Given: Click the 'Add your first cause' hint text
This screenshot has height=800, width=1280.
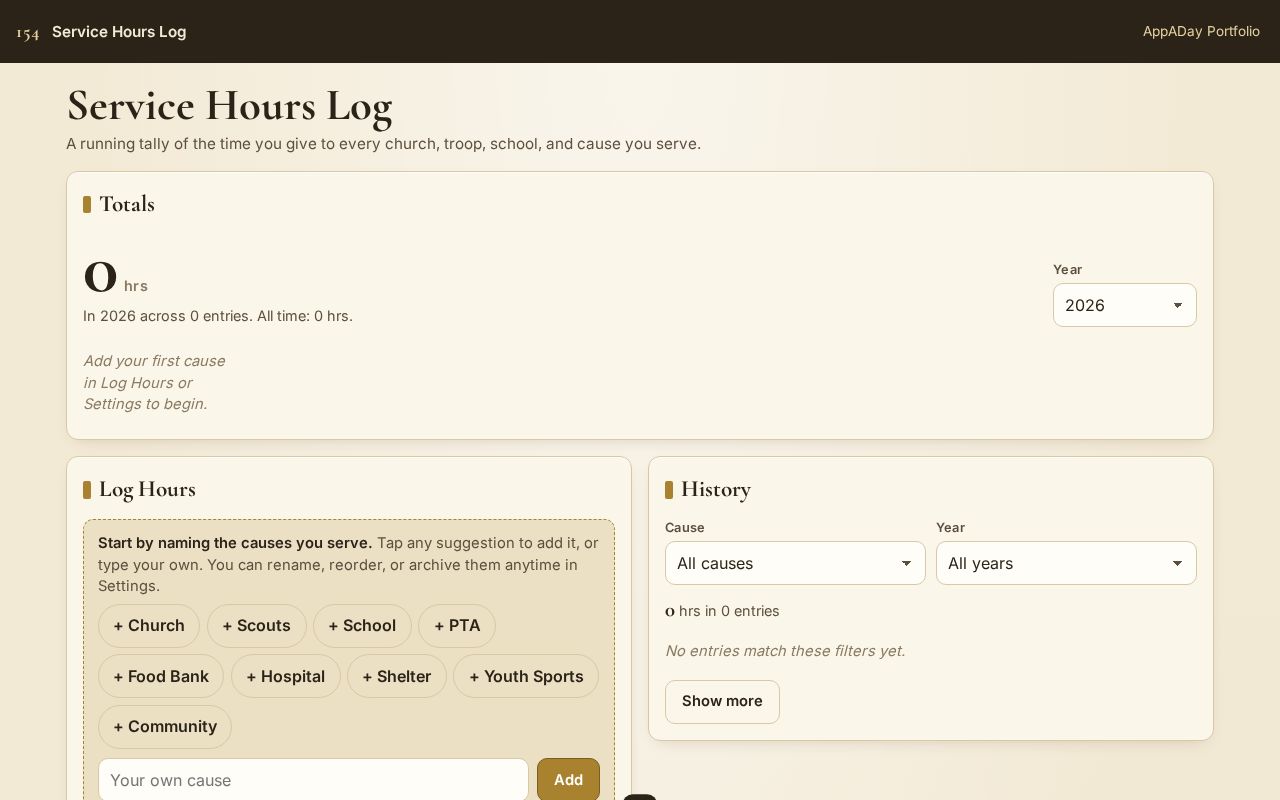Looking at the screenshot, I should [154, 382].
